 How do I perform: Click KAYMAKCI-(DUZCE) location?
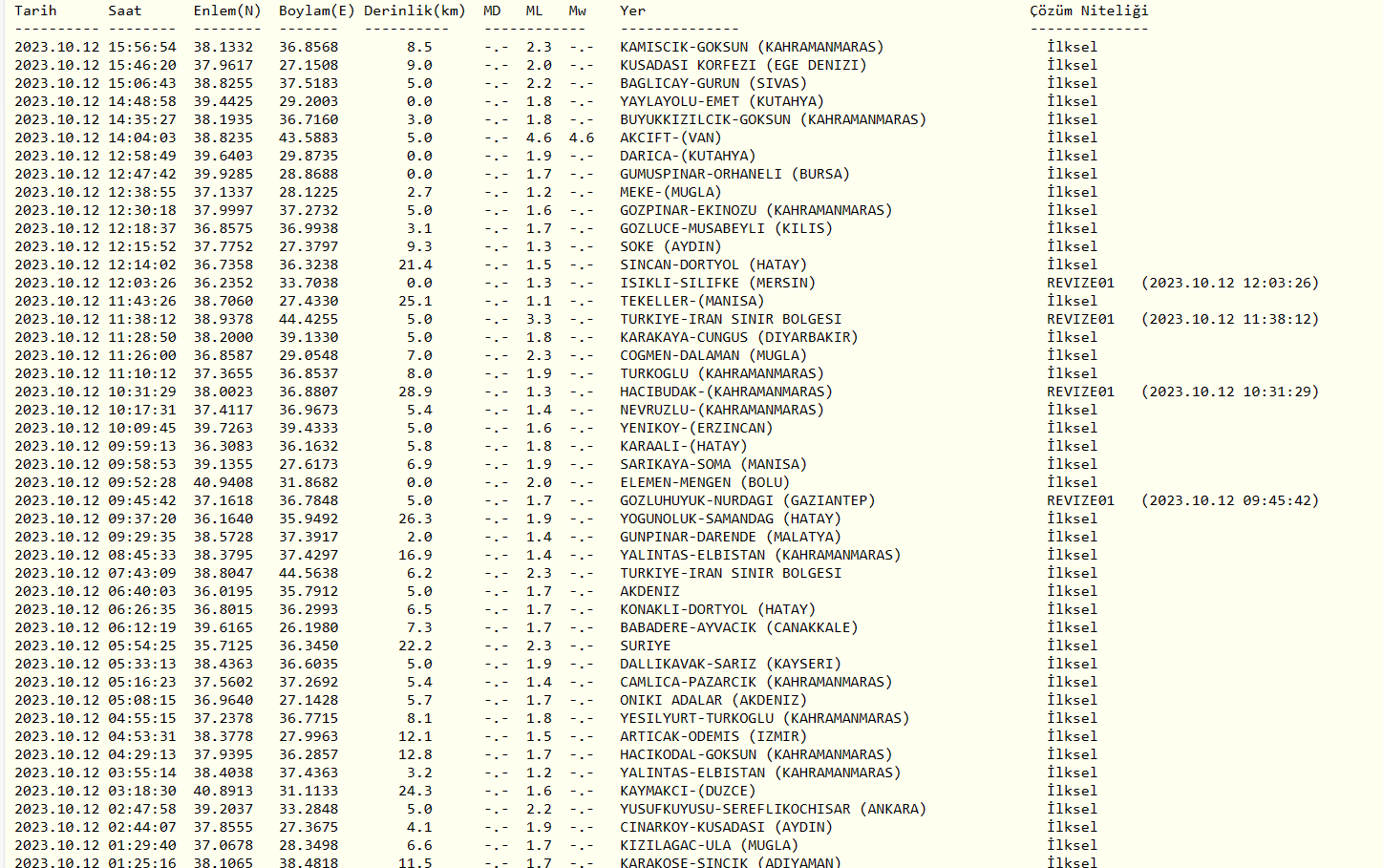tap(688, 791)
